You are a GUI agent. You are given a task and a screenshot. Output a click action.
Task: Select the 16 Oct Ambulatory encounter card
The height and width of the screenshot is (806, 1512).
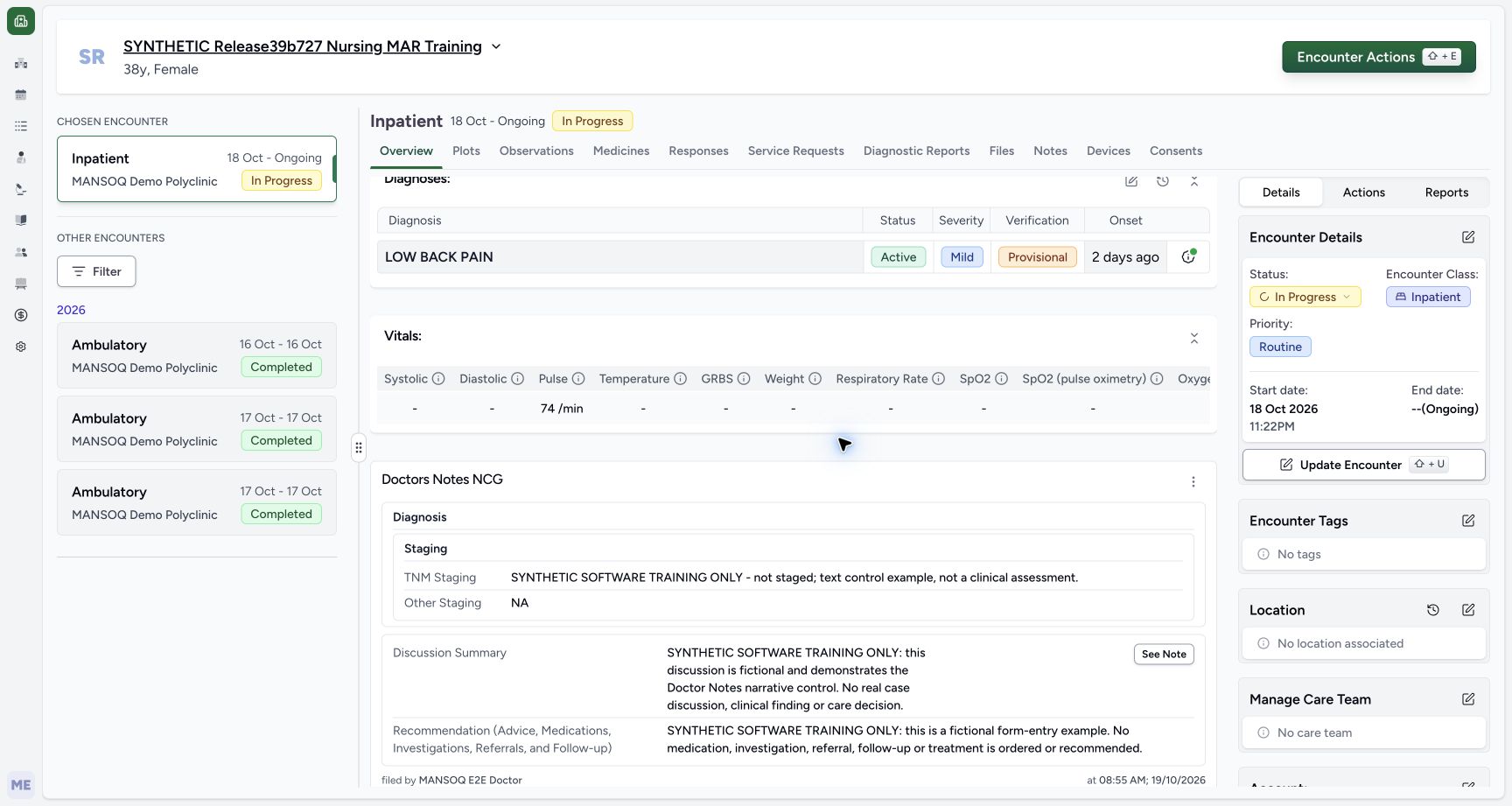pyautogui.click(x=197, y=355)
